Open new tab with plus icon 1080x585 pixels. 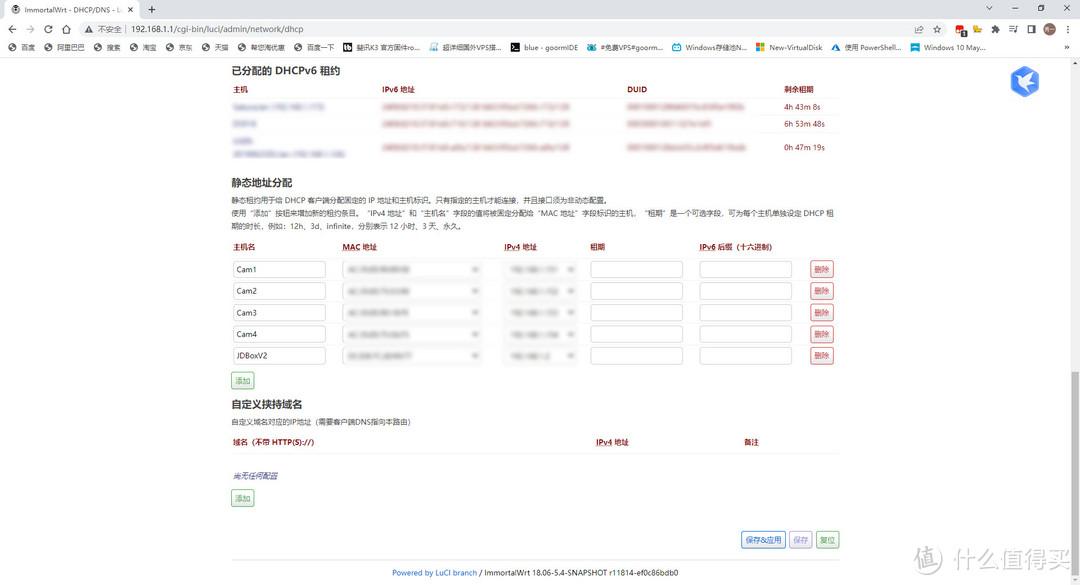tap(152, 9)
